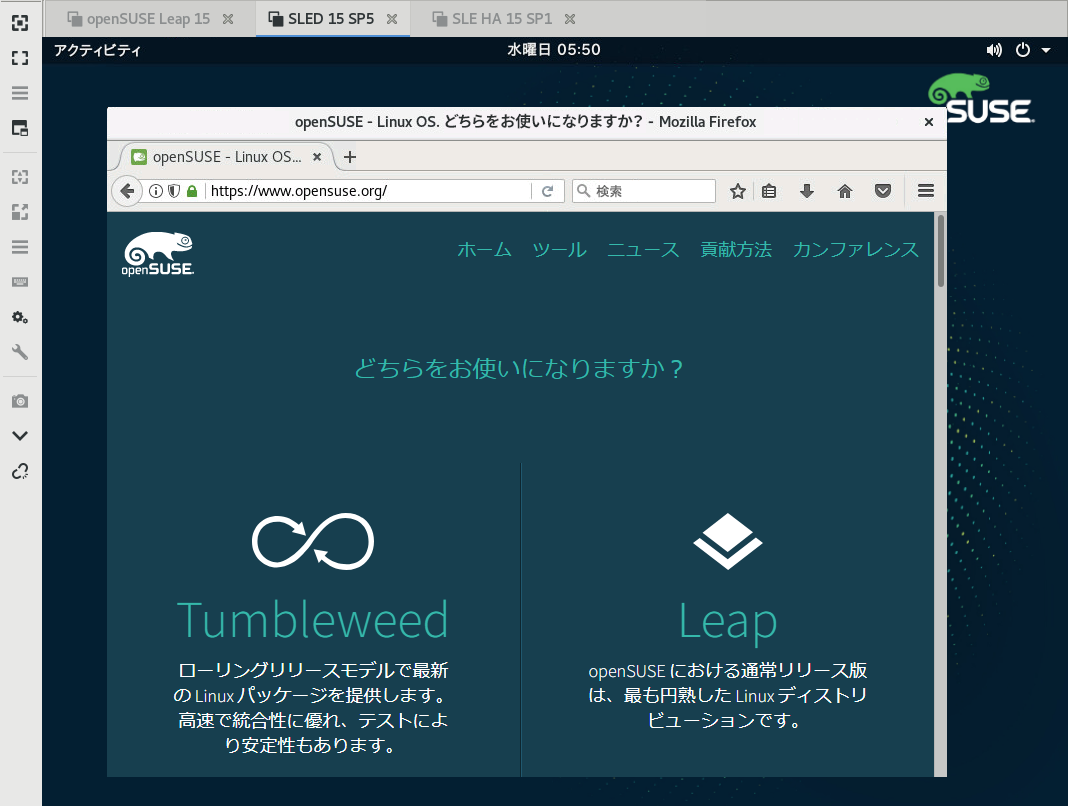Switch to the openSUSE Leap 15 tab
The width and height of the screenshot is (1068, 806).
148,19
